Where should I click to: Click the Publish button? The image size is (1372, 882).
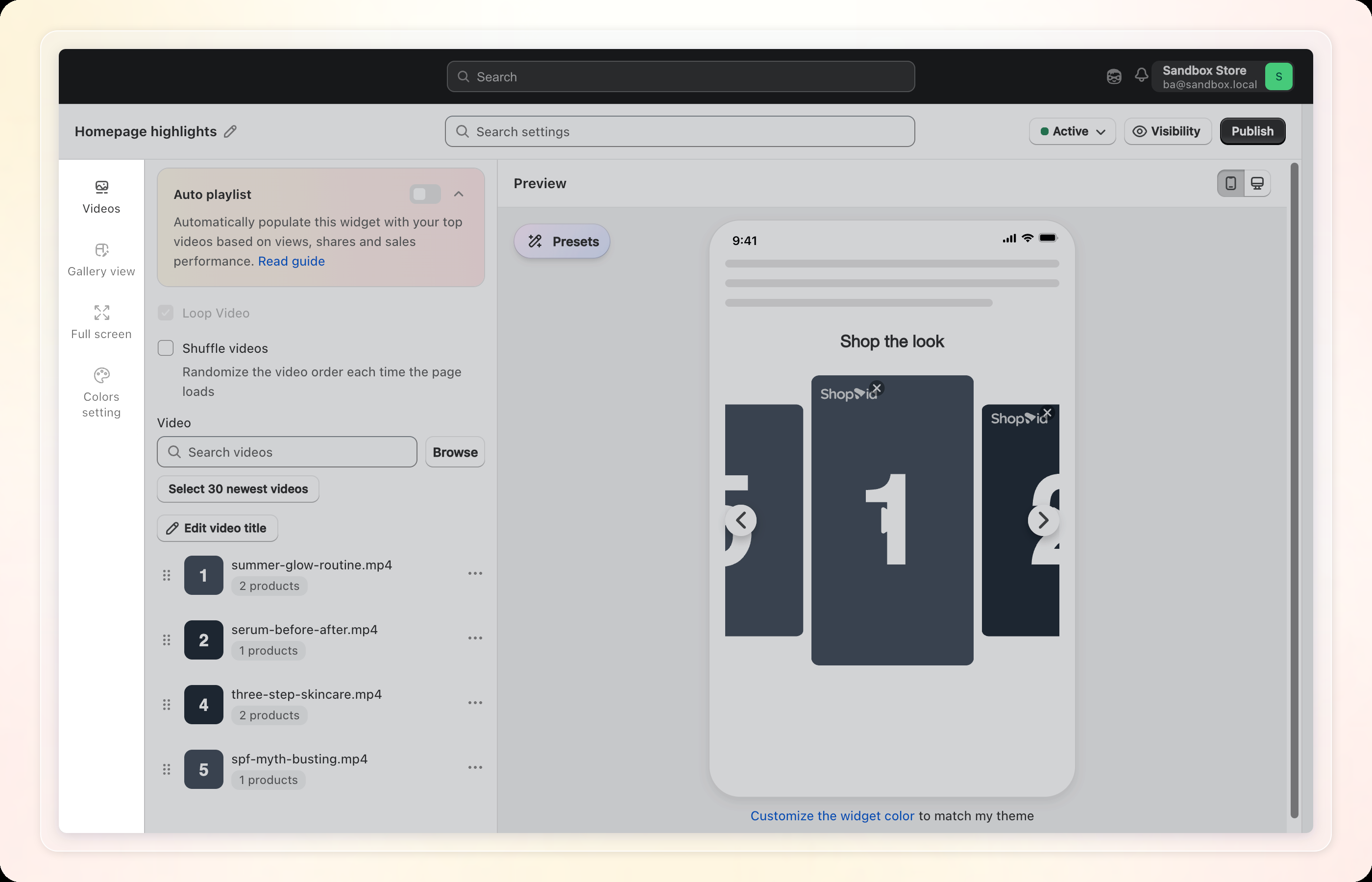tap(1252, 132)
